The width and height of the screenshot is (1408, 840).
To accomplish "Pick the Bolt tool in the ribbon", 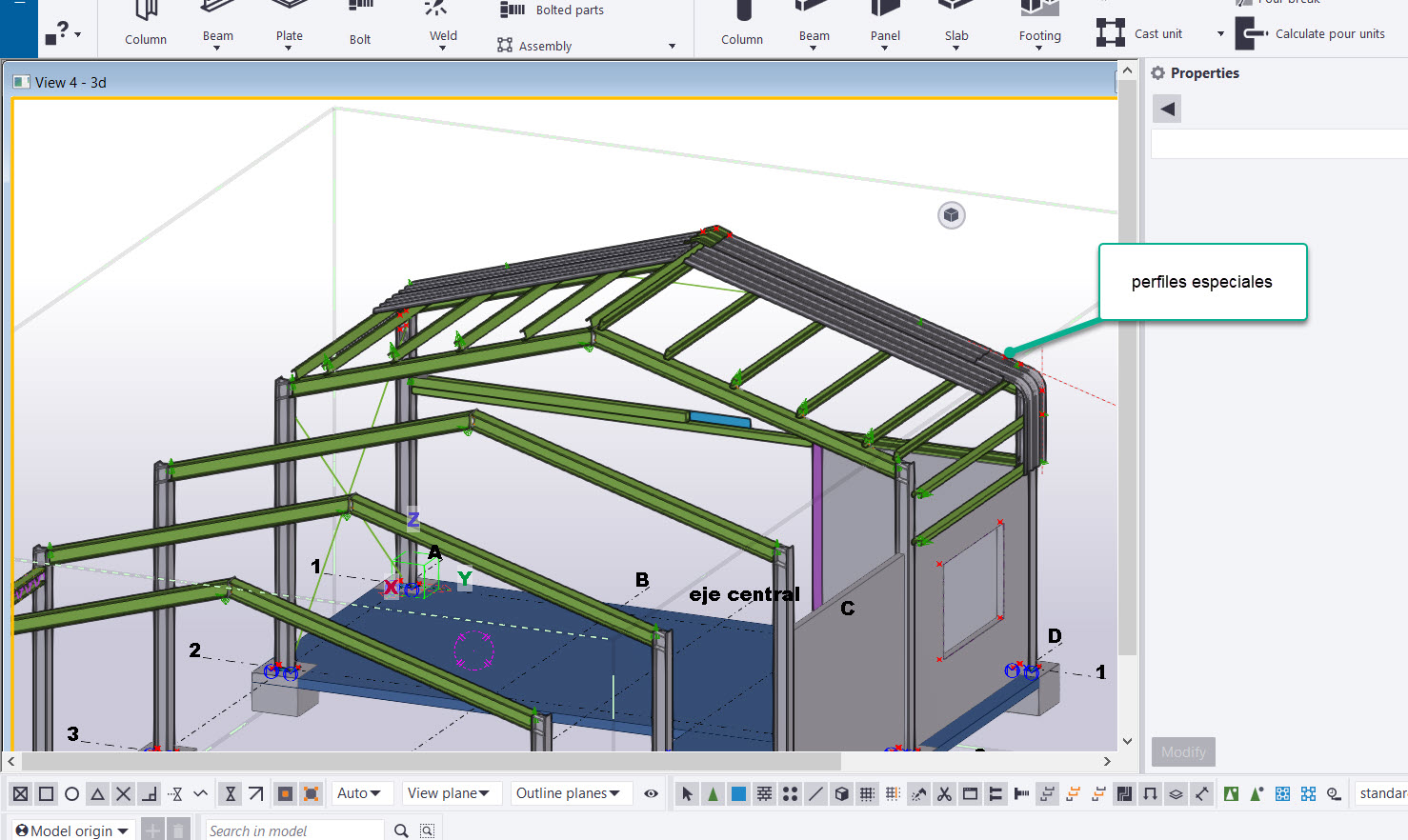I will tap(360, 26).
